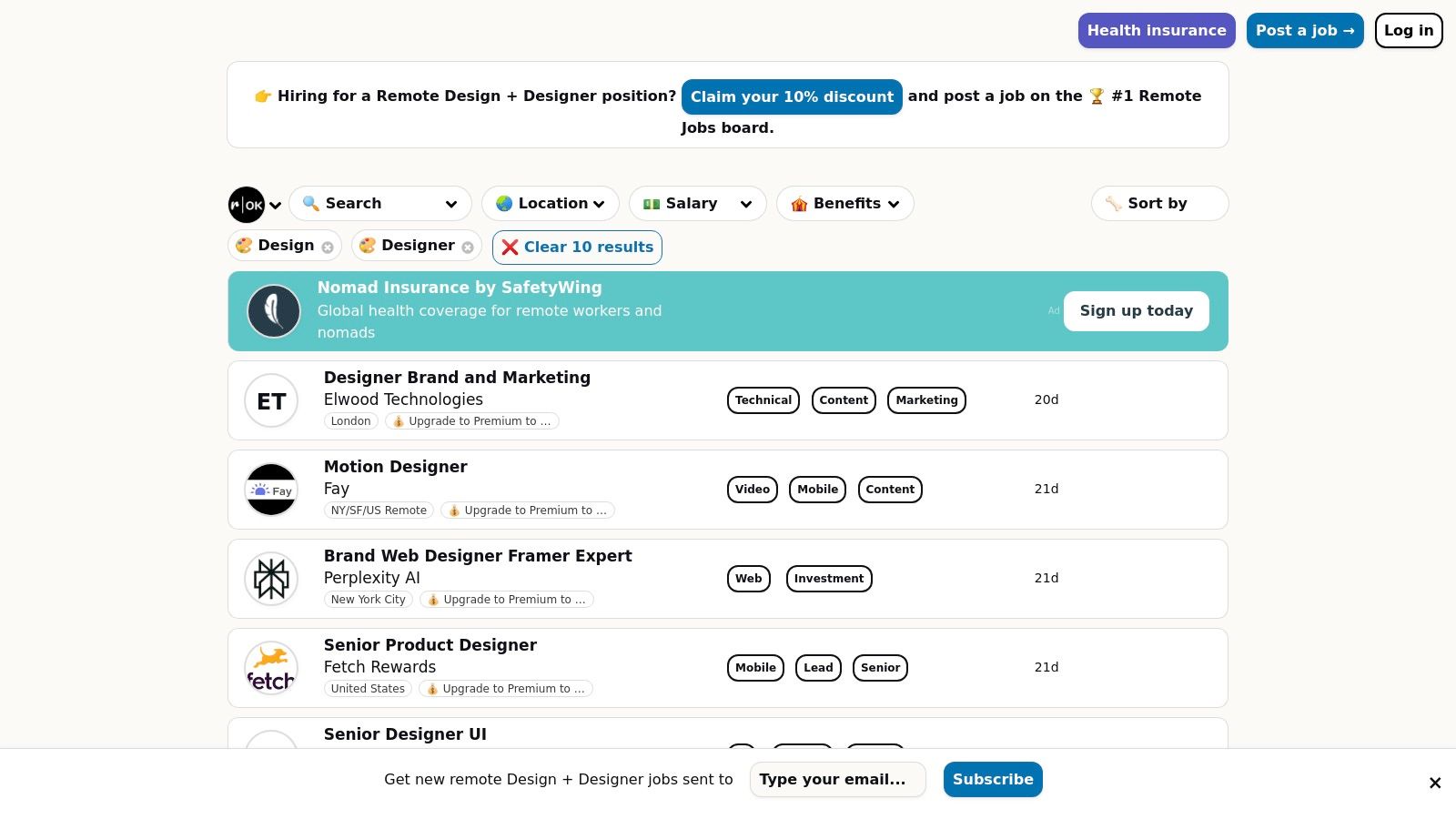The image size is (1456, 819).
Task: Click the Elwood Technologies company logo
Action: [271, 400]
